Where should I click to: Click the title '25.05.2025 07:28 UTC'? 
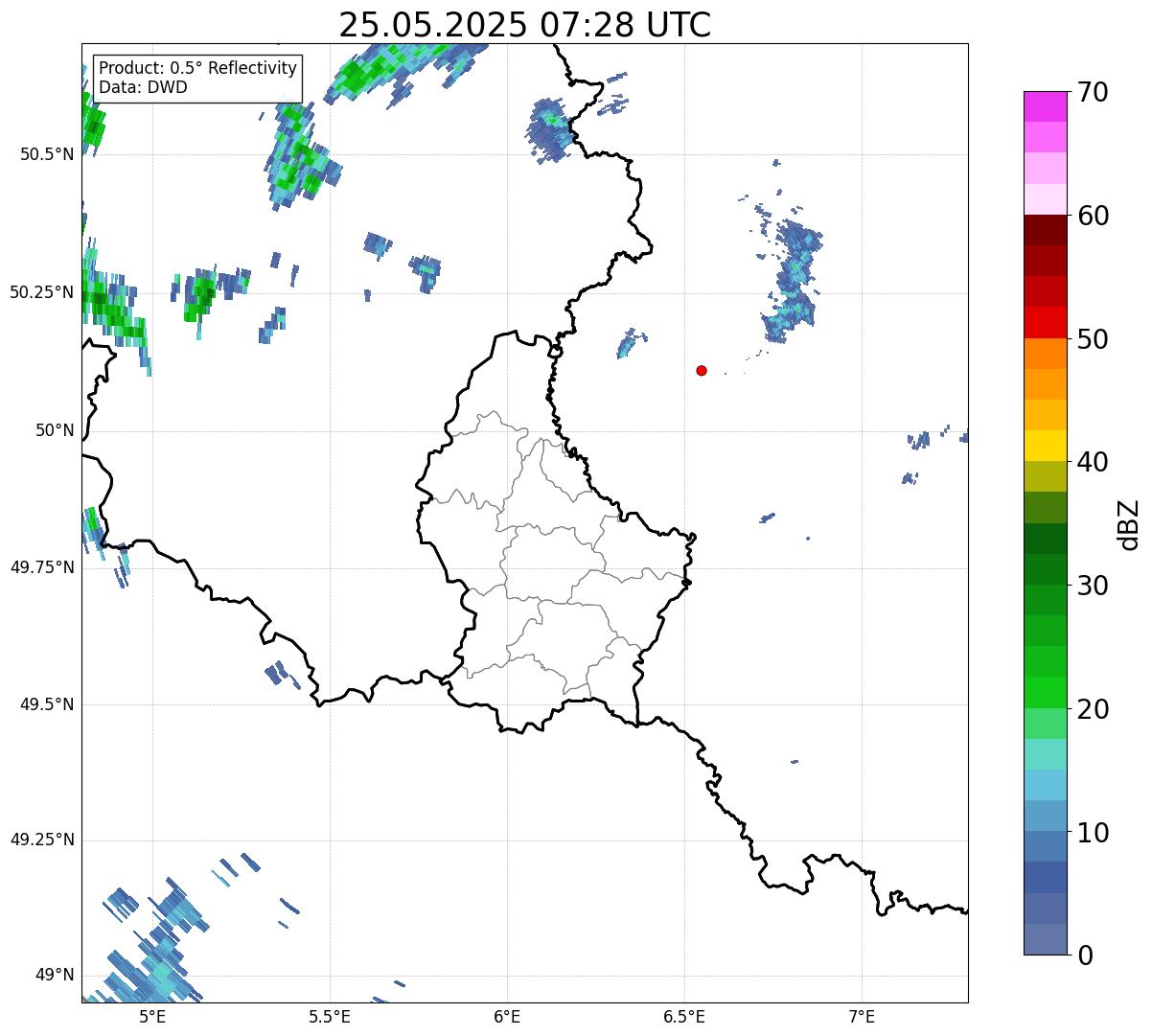coord(524,24)
